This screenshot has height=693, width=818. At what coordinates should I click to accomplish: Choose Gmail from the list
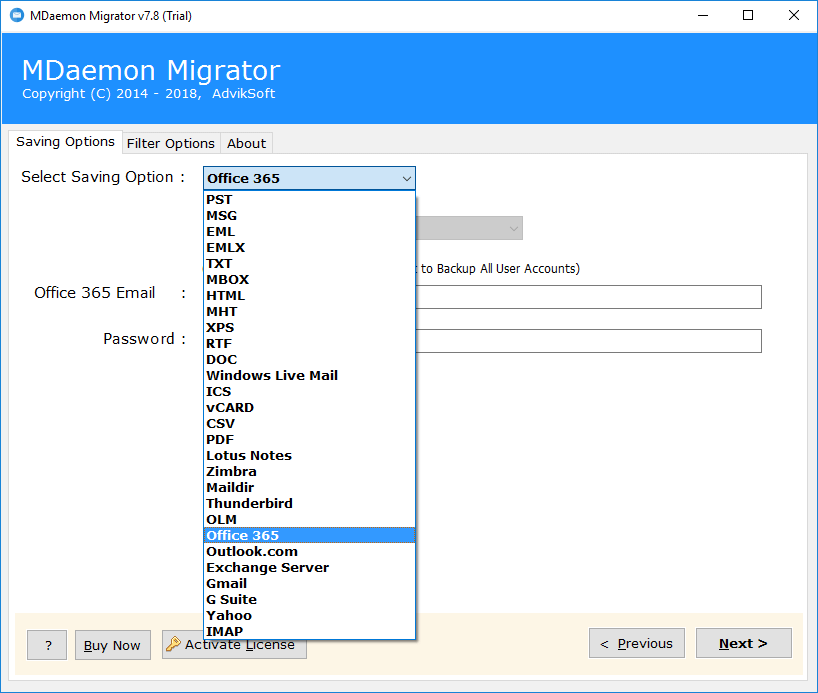click(309, 584)
